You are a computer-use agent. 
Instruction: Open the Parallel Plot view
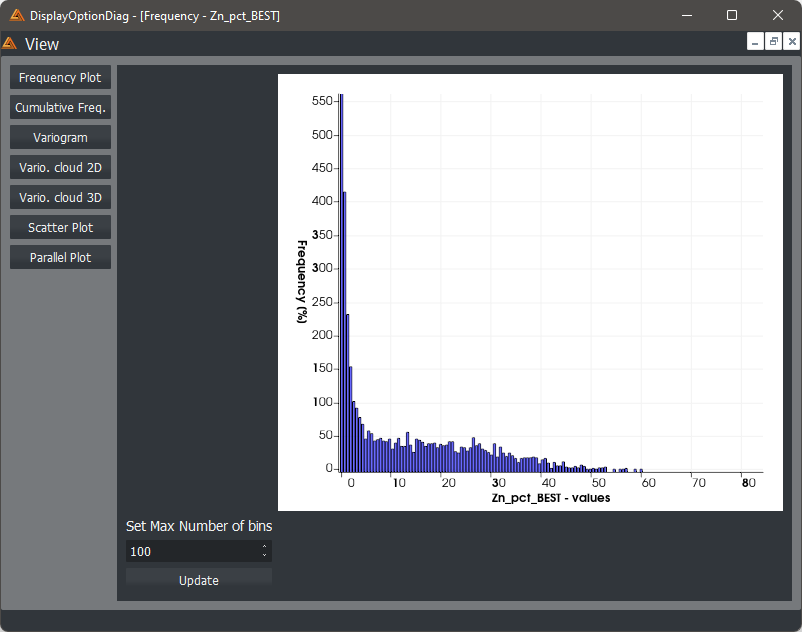(x=60, y=257)
